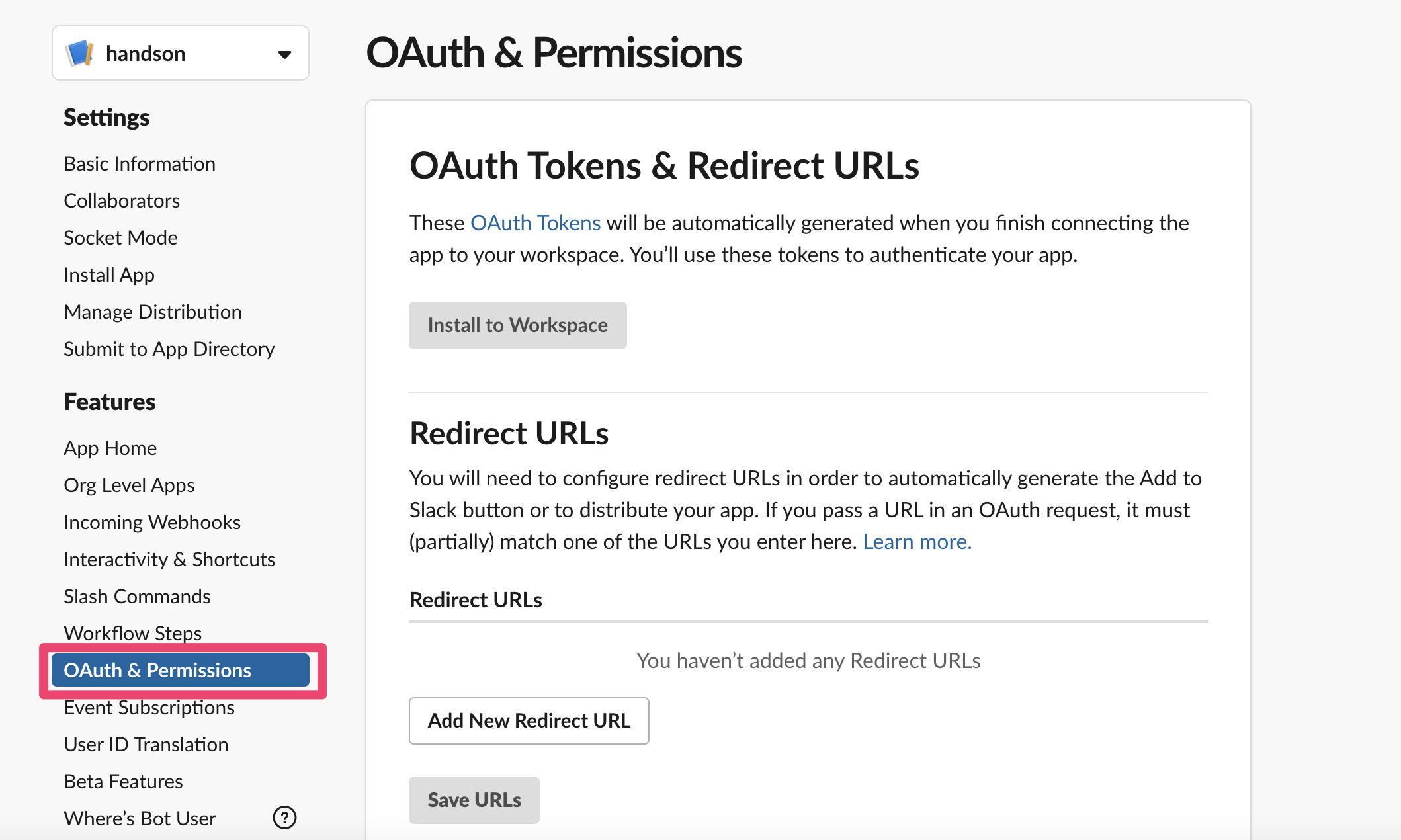Click the Learn more link
Viewport: 1401px width, 840px height.
917,542
